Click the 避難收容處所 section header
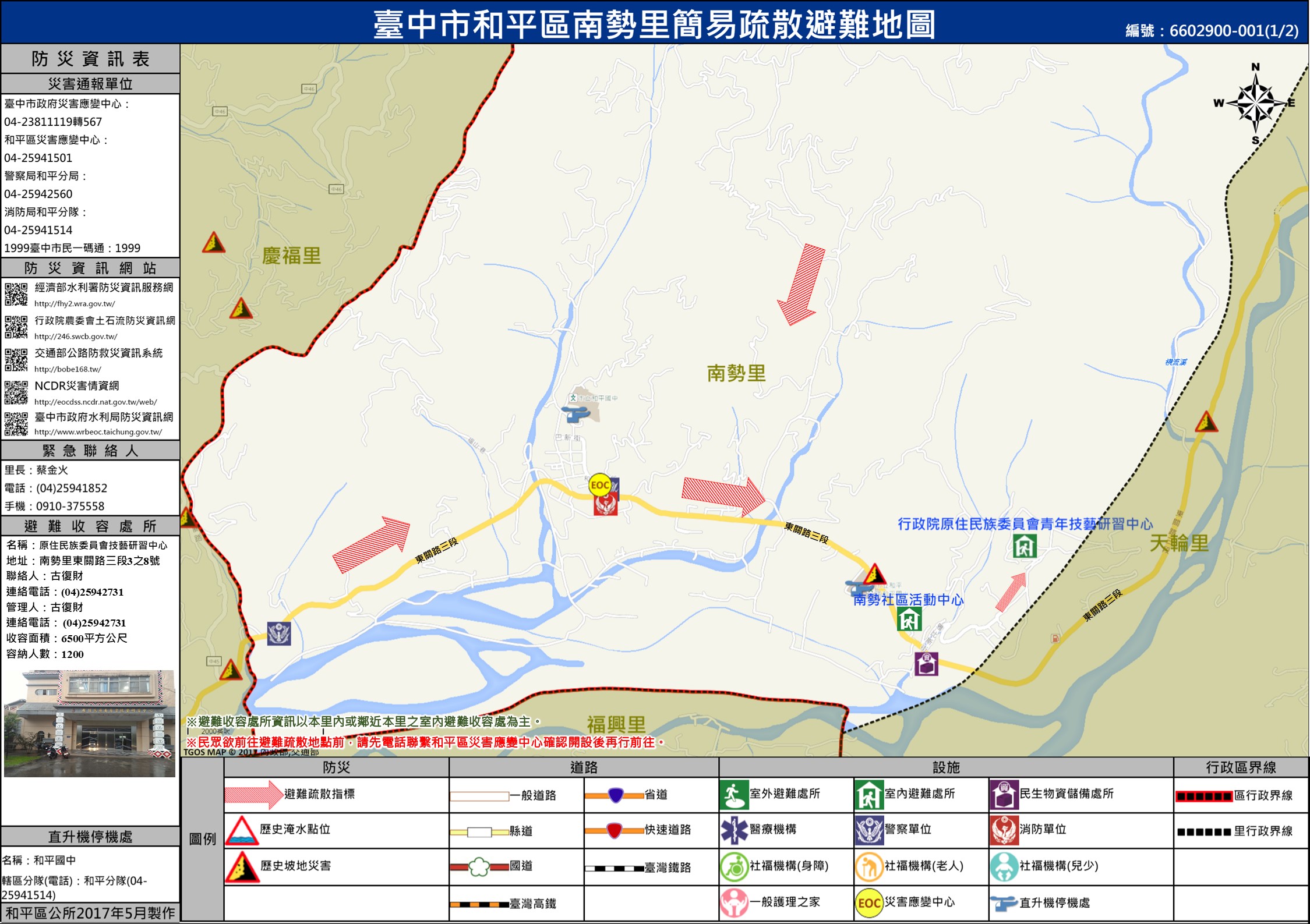Image resolution: width=1310 pixels, height=924 pixels. [x=90, y=526]
